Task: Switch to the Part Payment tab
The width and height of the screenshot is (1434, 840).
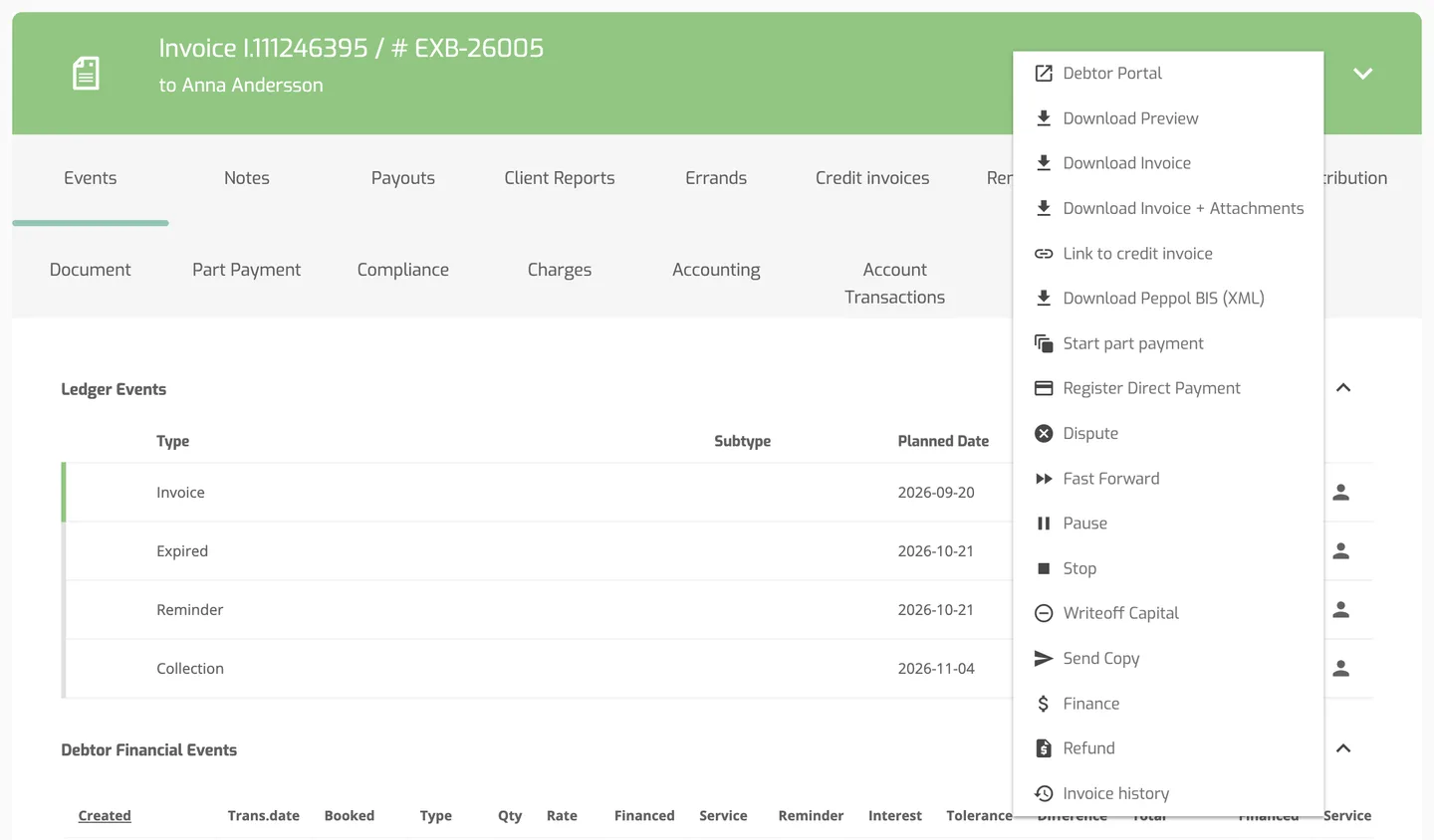Action: 247,270
